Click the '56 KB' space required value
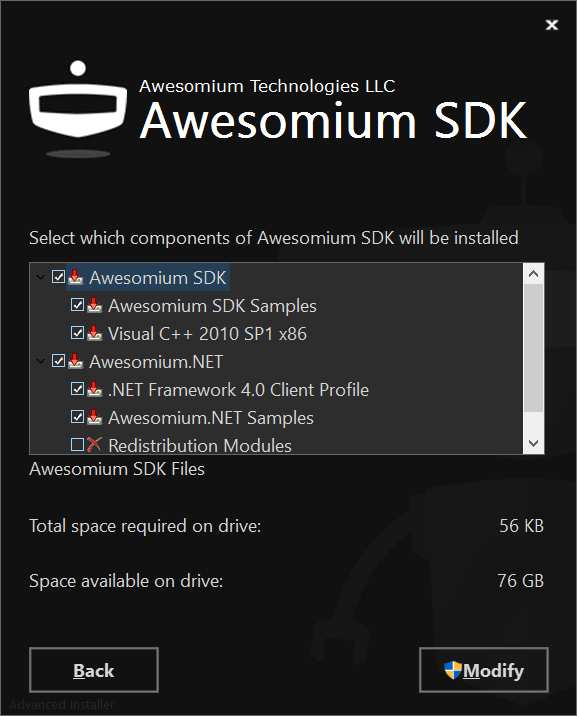The image size is (577, 716). coord(521,526)
